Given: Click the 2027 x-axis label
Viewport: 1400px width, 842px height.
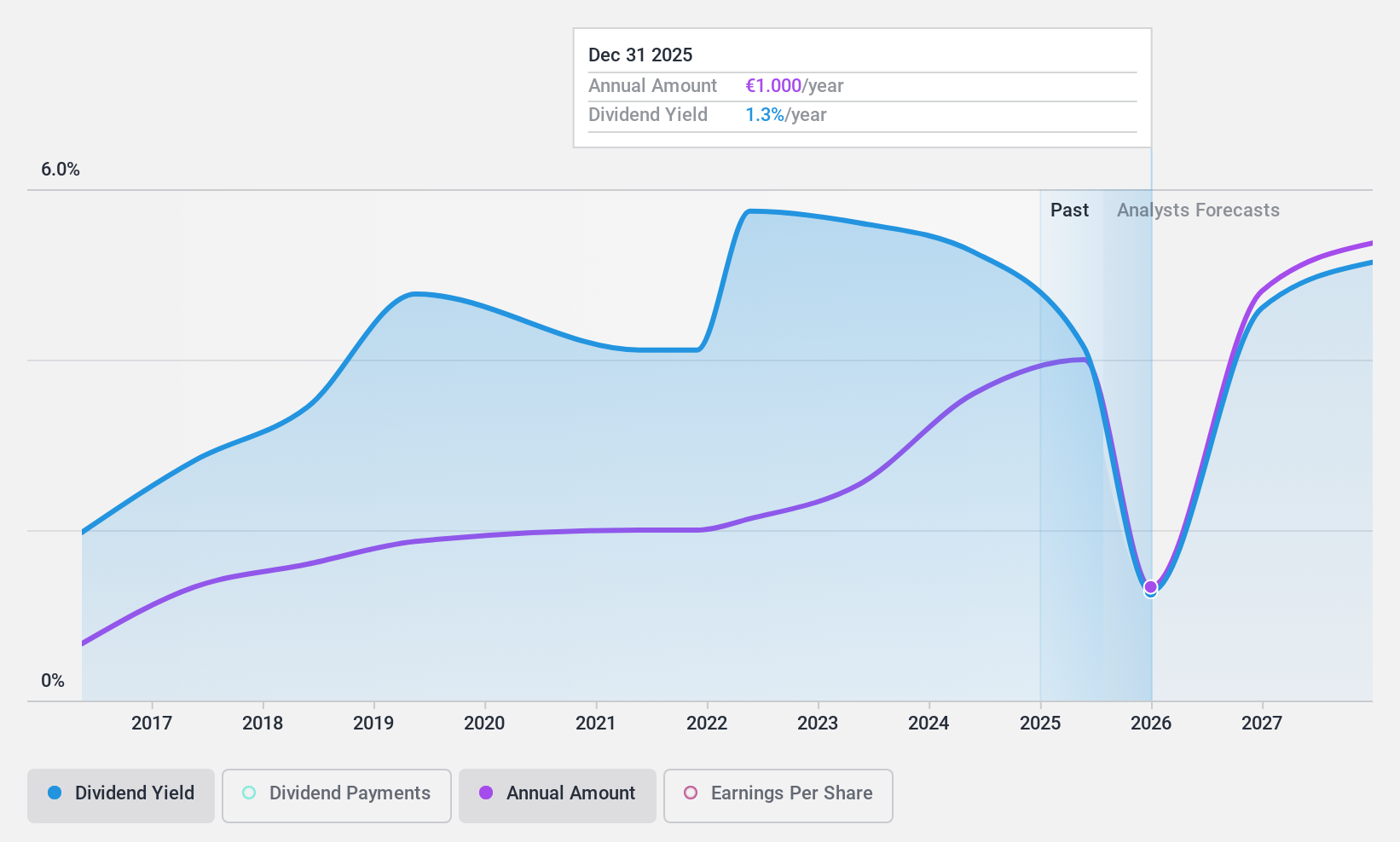Looking at the screenshot, I should [1262, 724].
